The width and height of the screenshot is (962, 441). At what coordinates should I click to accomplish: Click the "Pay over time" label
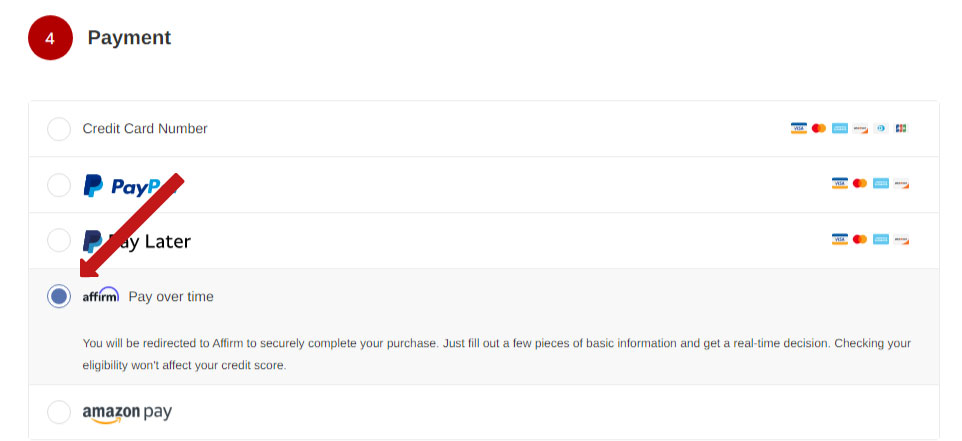click(x=171, y=297)
